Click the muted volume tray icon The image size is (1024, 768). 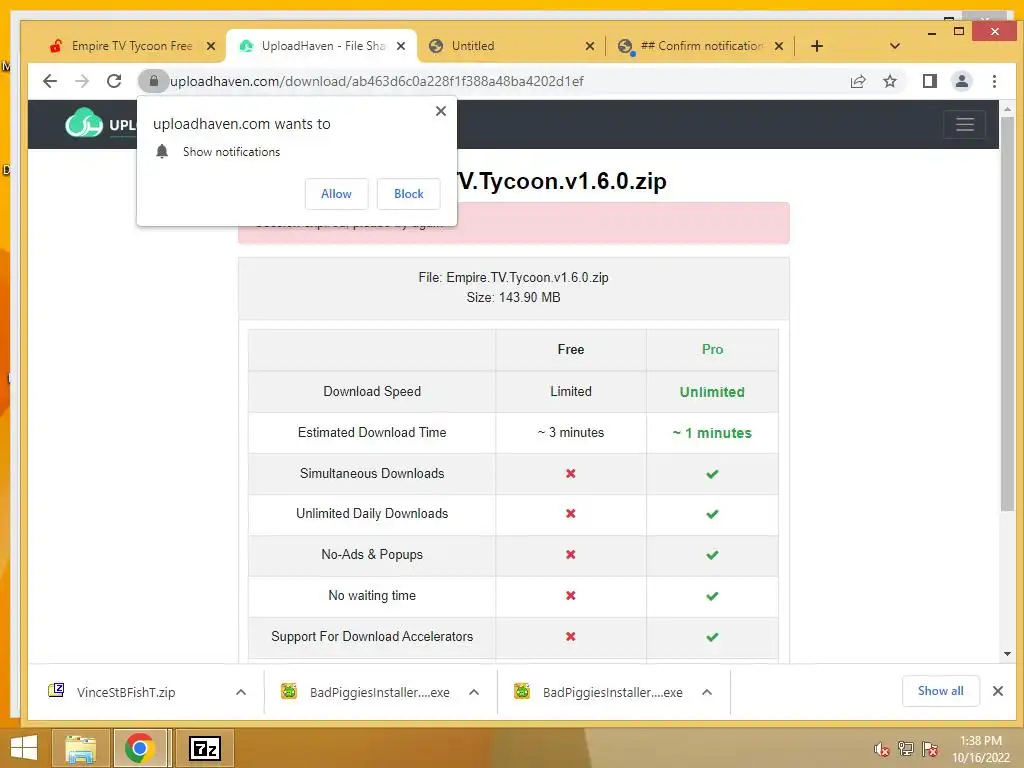[882, 749]
